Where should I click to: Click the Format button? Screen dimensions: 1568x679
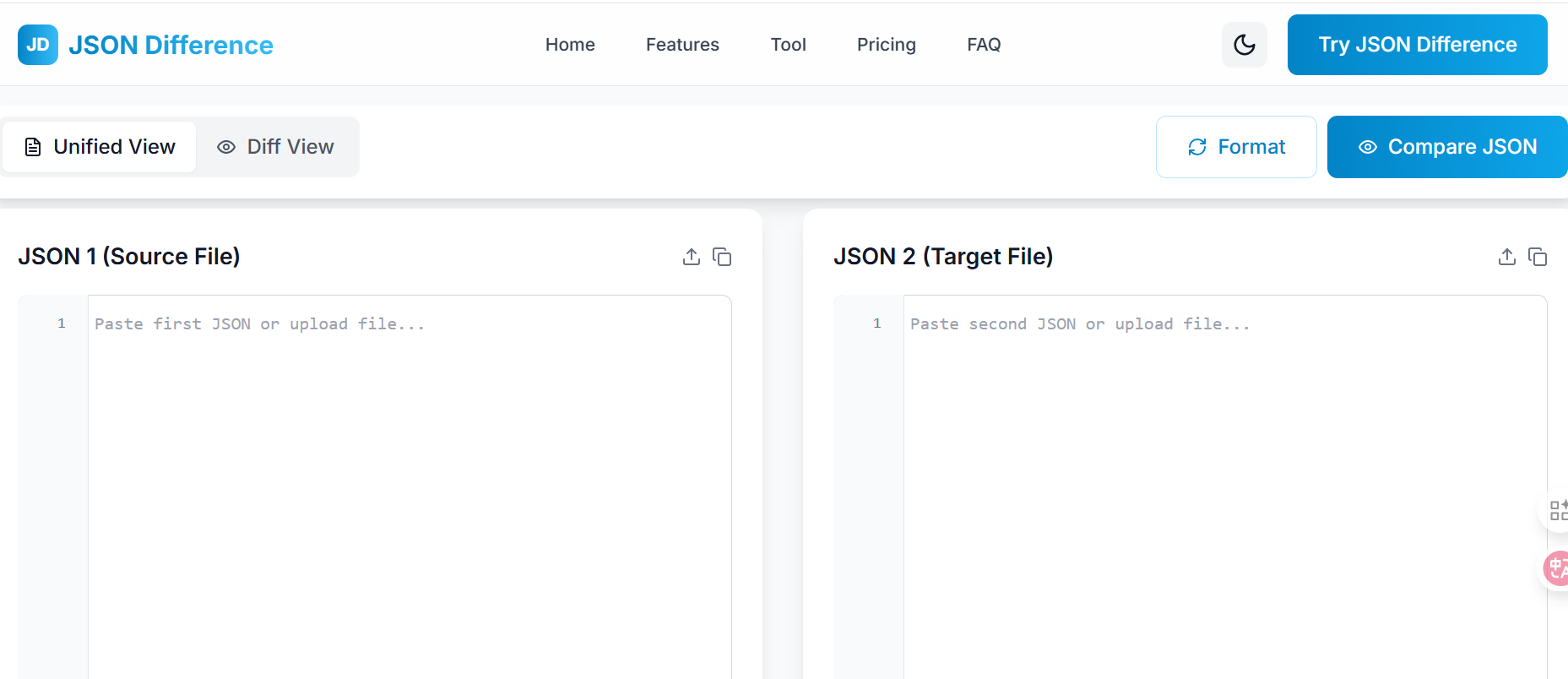1236,147
